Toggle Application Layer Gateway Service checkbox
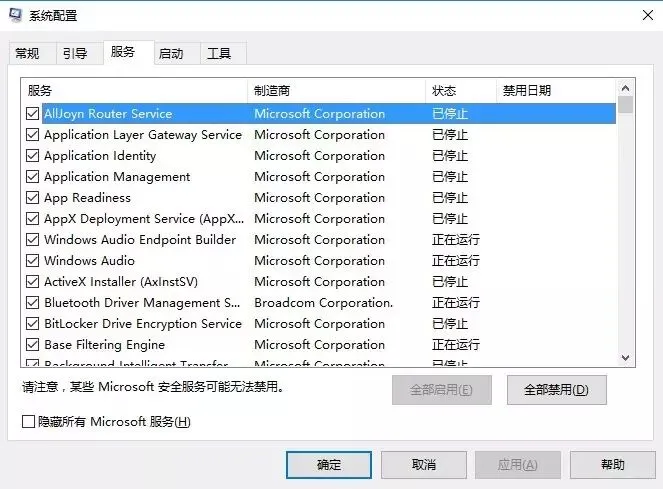The width and height of the screenshot is (663, 489). pyautogui.click(x=33, y=135)
